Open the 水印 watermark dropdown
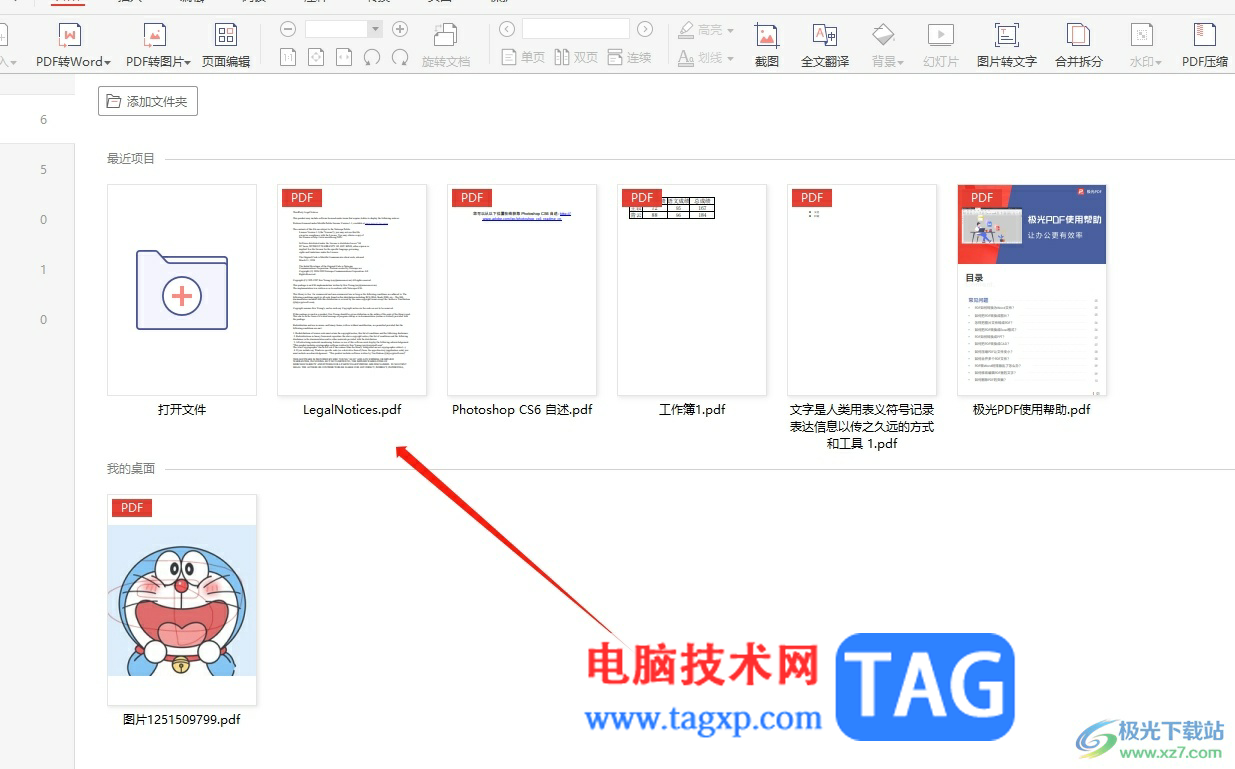This screenshot has height=769, width=1235. 1145,45
